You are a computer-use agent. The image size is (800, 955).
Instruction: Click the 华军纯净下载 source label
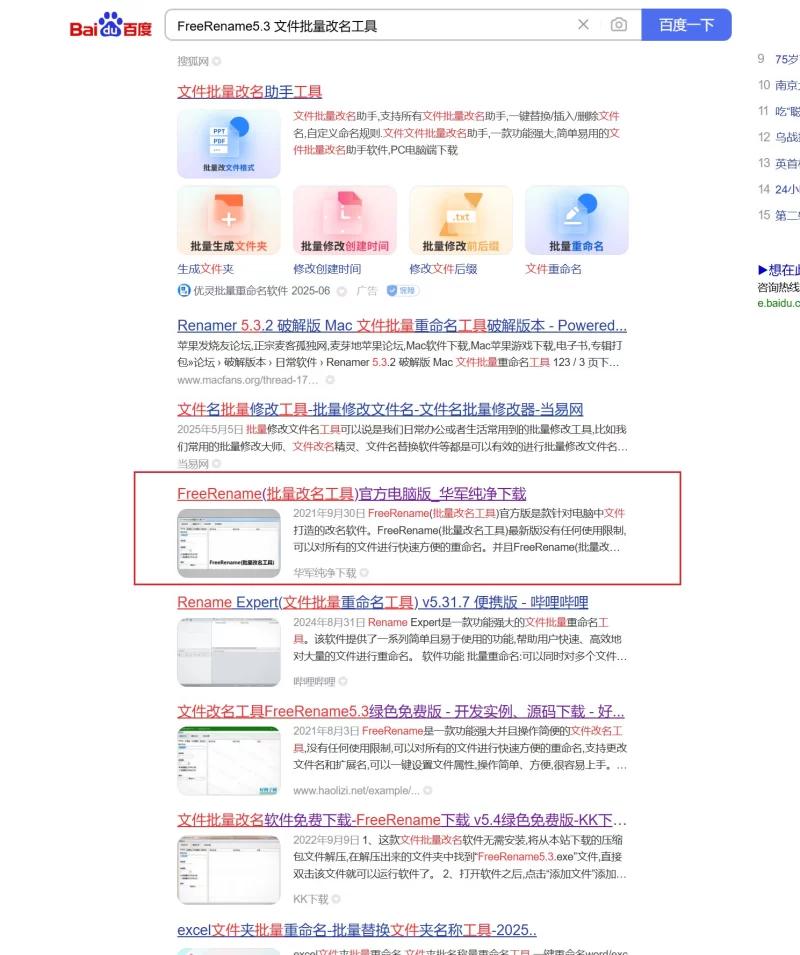(x=325, y=573)
